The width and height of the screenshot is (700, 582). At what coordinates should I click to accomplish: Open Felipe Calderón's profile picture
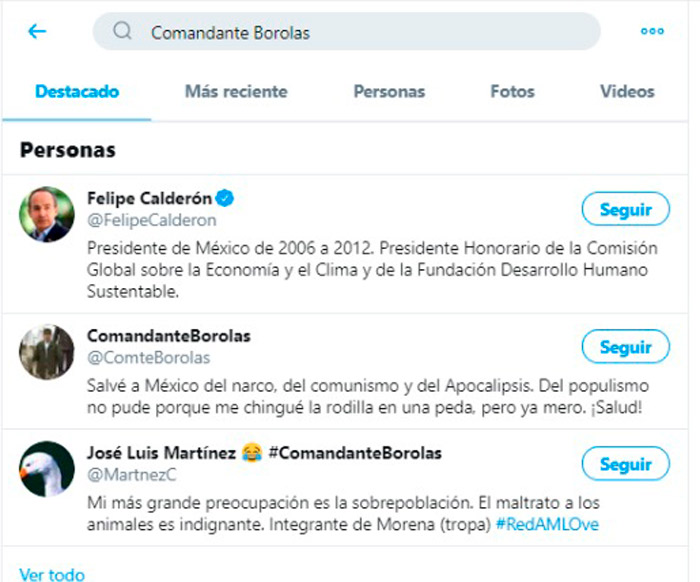47,214
